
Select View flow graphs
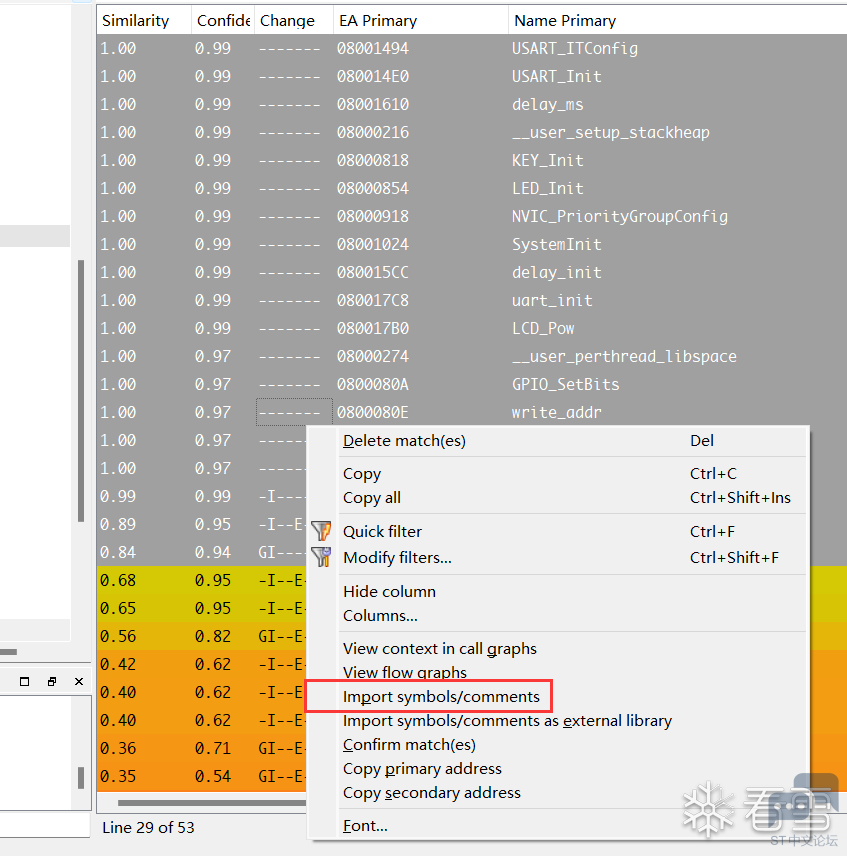557,672
